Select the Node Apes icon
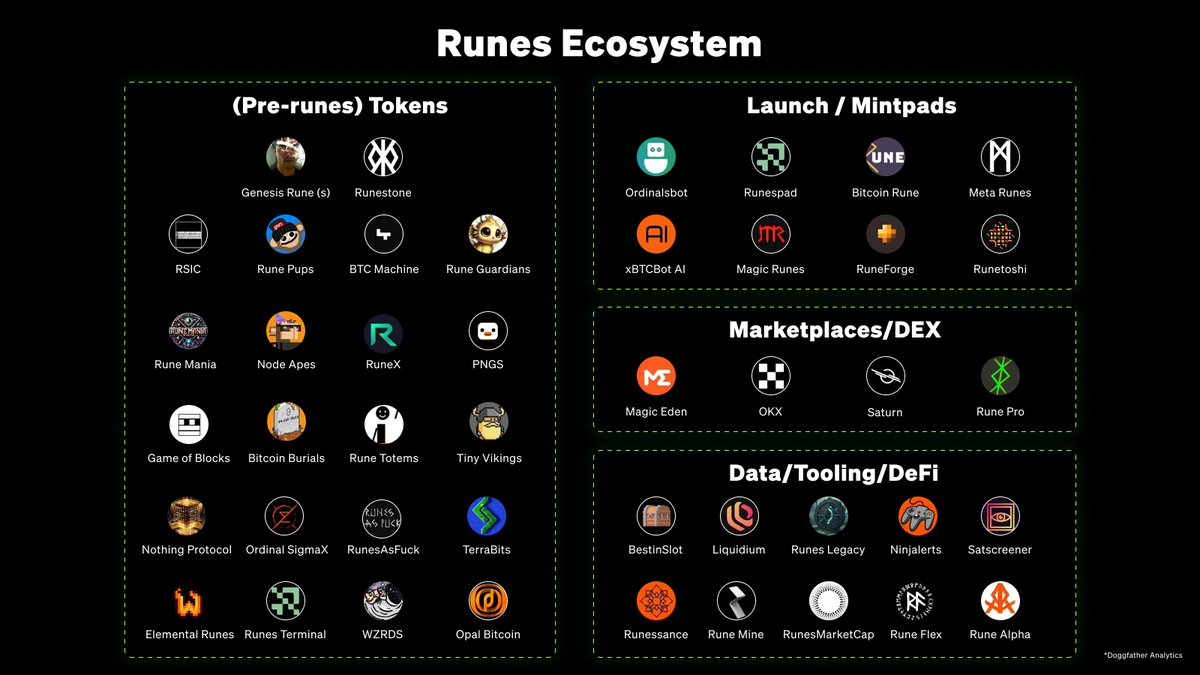 pos(286,331)
